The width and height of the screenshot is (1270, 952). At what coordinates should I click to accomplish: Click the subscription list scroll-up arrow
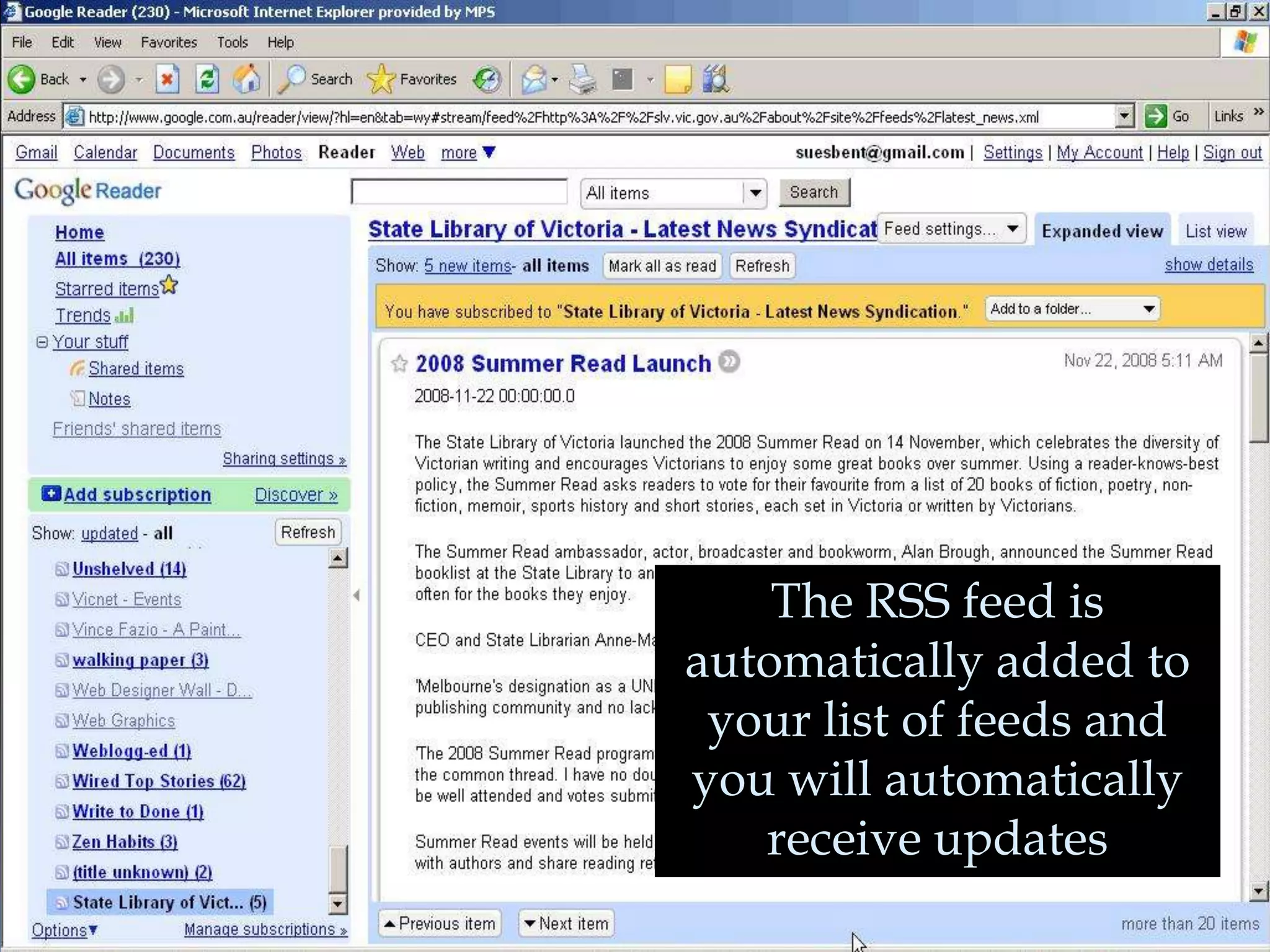(x=337, y=558)
